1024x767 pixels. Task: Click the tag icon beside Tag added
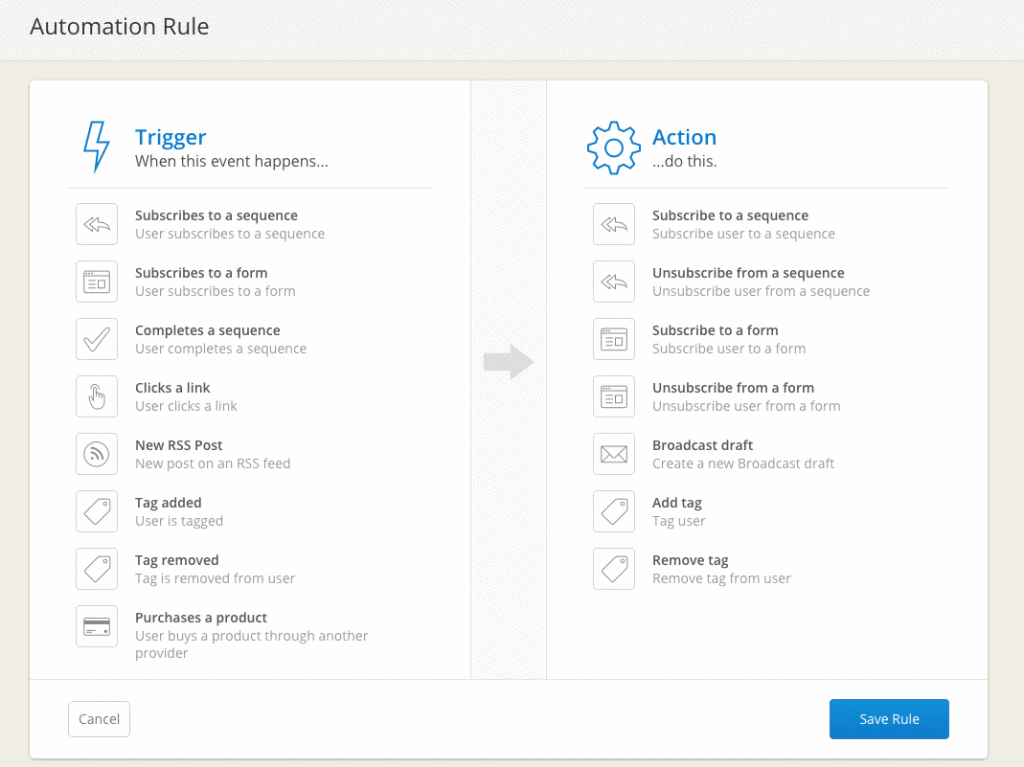97,511
